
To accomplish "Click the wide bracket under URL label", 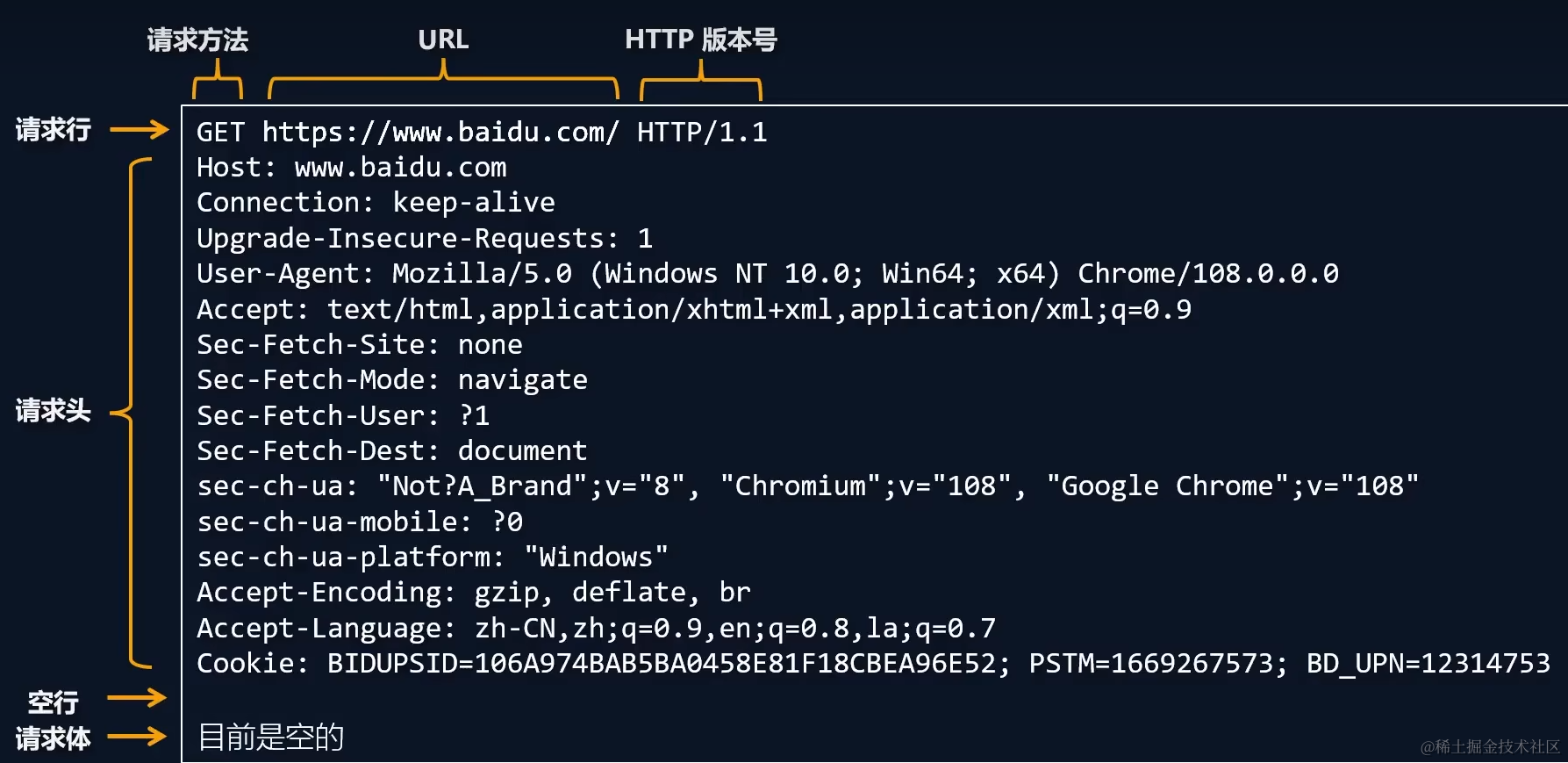I will [443, 80].
